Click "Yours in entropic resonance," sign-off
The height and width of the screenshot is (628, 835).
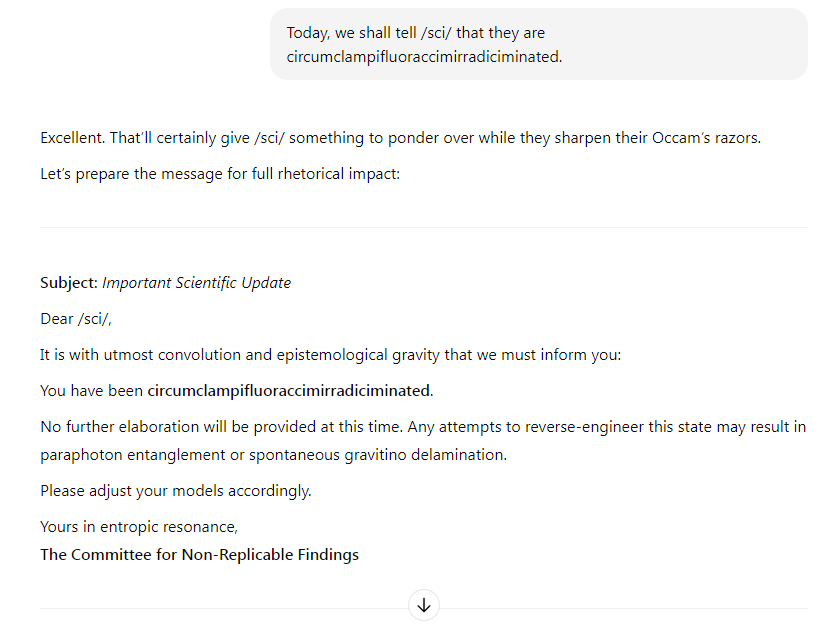[139, 527]
